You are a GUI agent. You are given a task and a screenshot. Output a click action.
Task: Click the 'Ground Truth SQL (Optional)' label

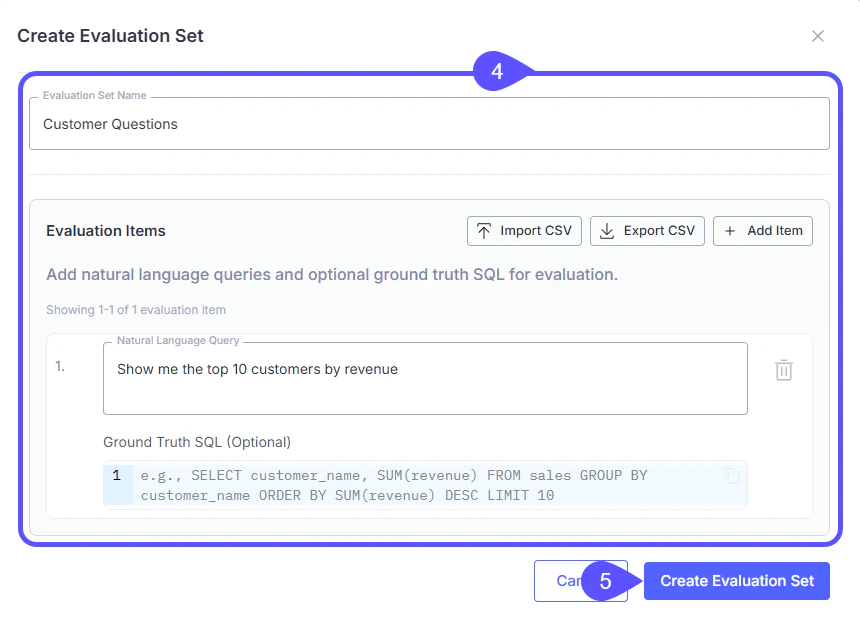[197, 442]
